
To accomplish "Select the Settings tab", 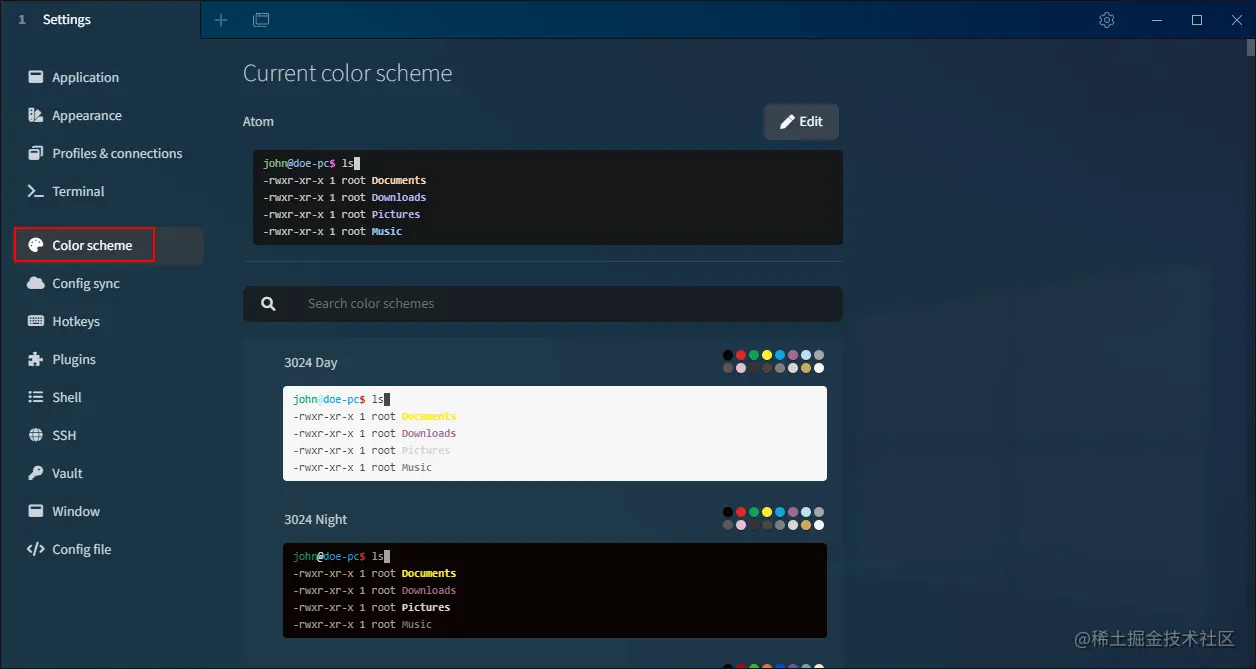I will pos(100,20).
